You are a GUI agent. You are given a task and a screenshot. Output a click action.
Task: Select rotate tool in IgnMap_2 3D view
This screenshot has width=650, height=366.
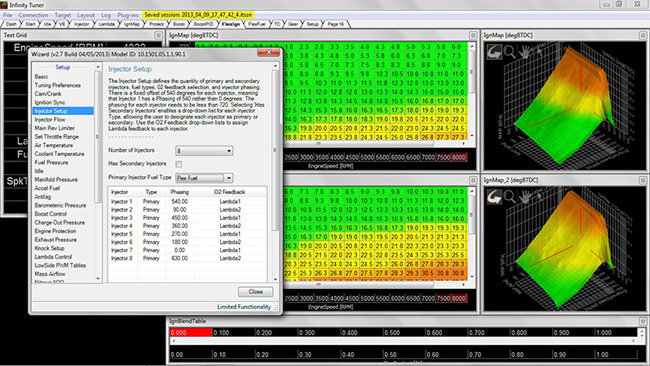pos(494,196)
